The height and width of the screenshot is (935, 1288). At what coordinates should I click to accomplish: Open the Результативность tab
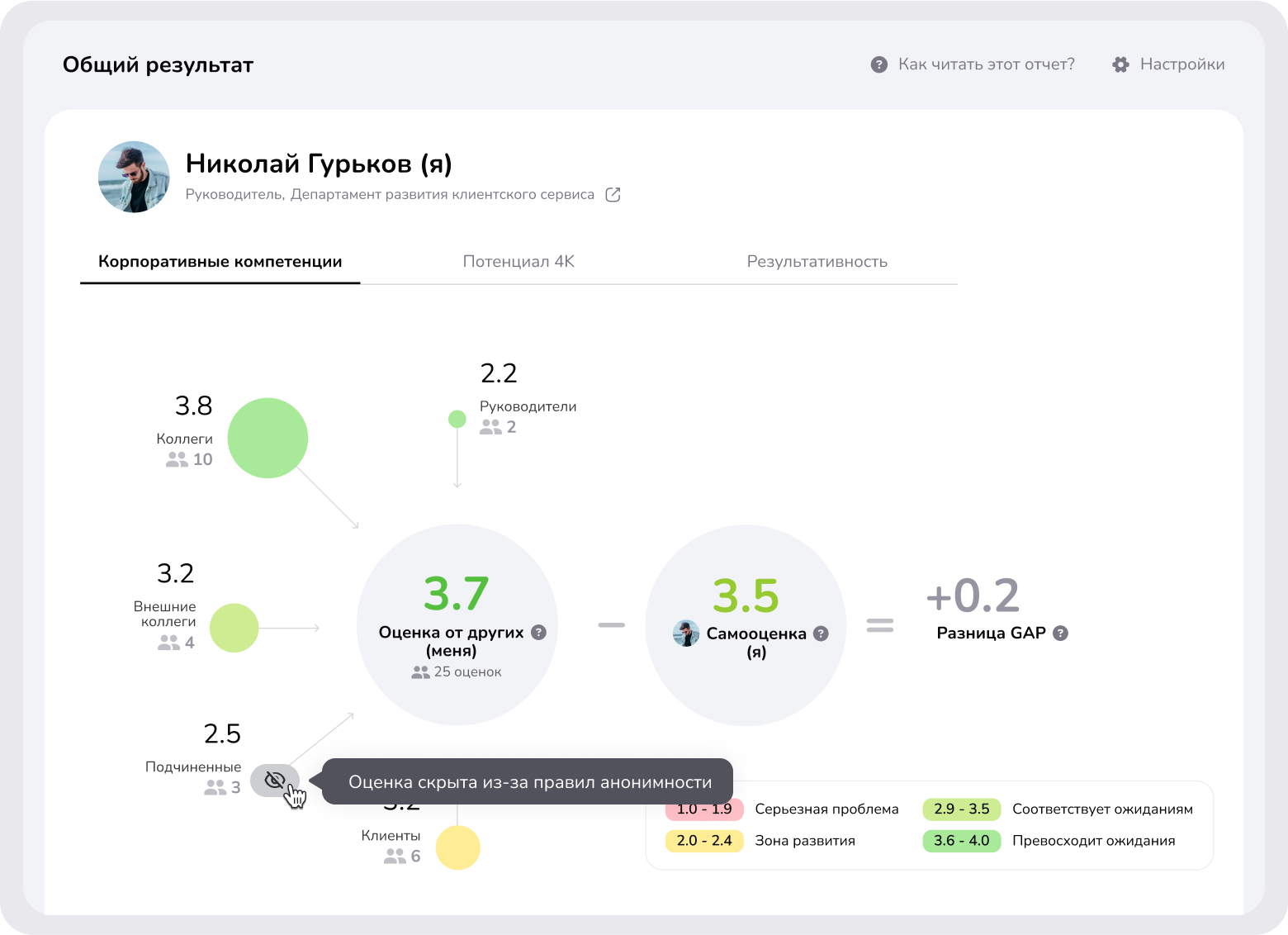click(x=817, y=262)
